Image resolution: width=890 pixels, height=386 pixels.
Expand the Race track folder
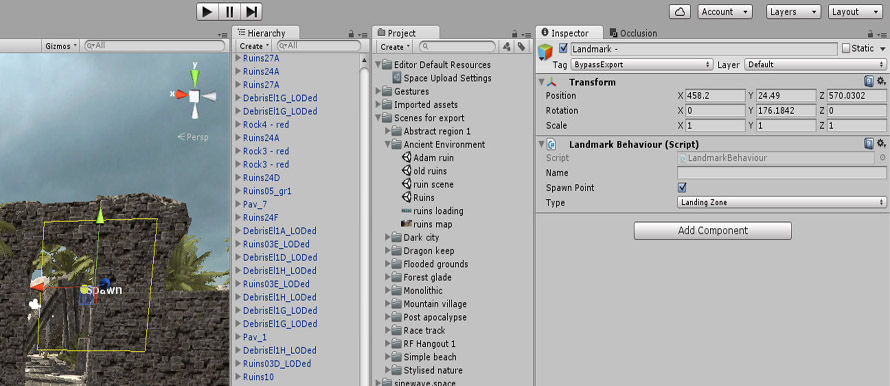(x=388, y=330)
